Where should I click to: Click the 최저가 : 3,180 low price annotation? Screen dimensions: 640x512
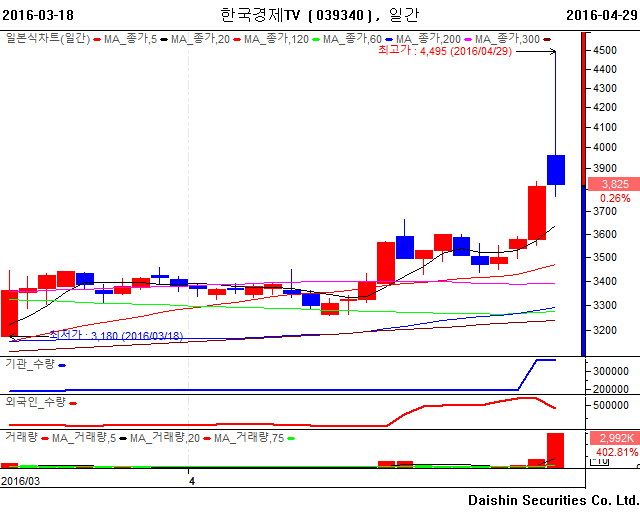pyautogui.click(x=116, y=335)
